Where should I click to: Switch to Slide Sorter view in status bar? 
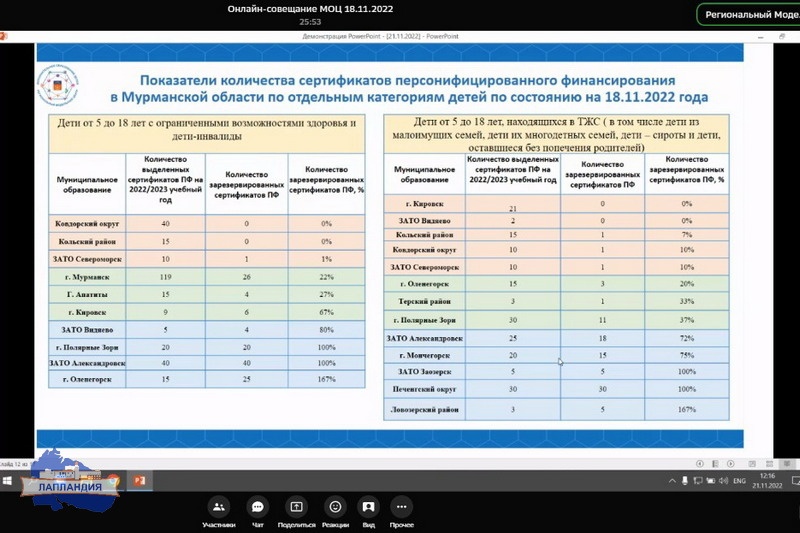click(769, 464)
